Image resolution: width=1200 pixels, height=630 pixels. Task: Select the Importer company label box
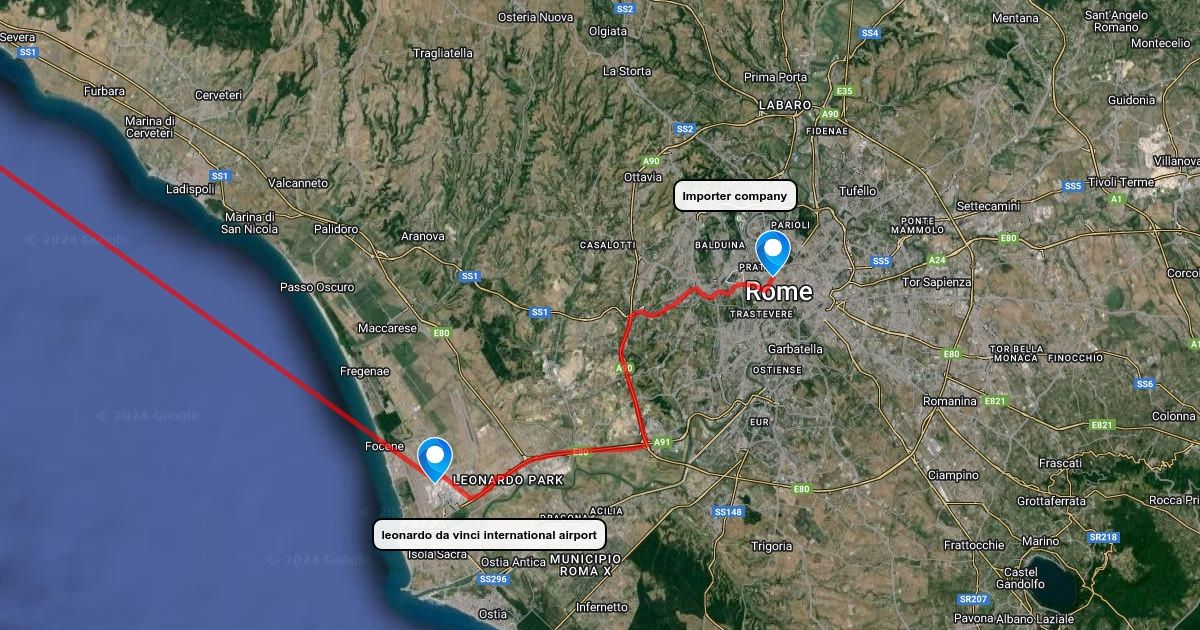735,196
